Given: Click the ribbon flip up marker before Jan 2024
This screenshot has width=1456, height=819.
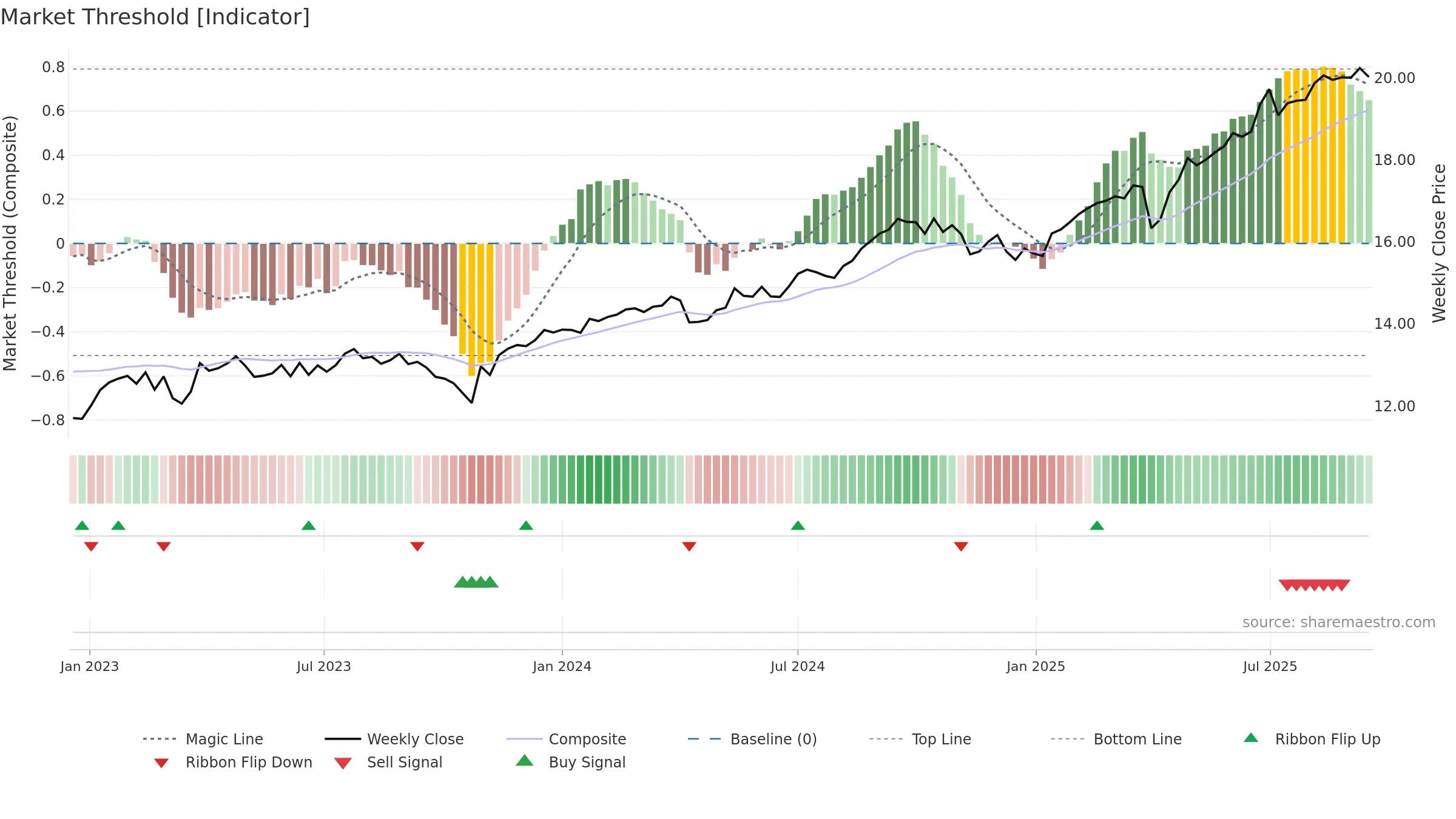Looking at the screenshot, I should pos(526,525).
